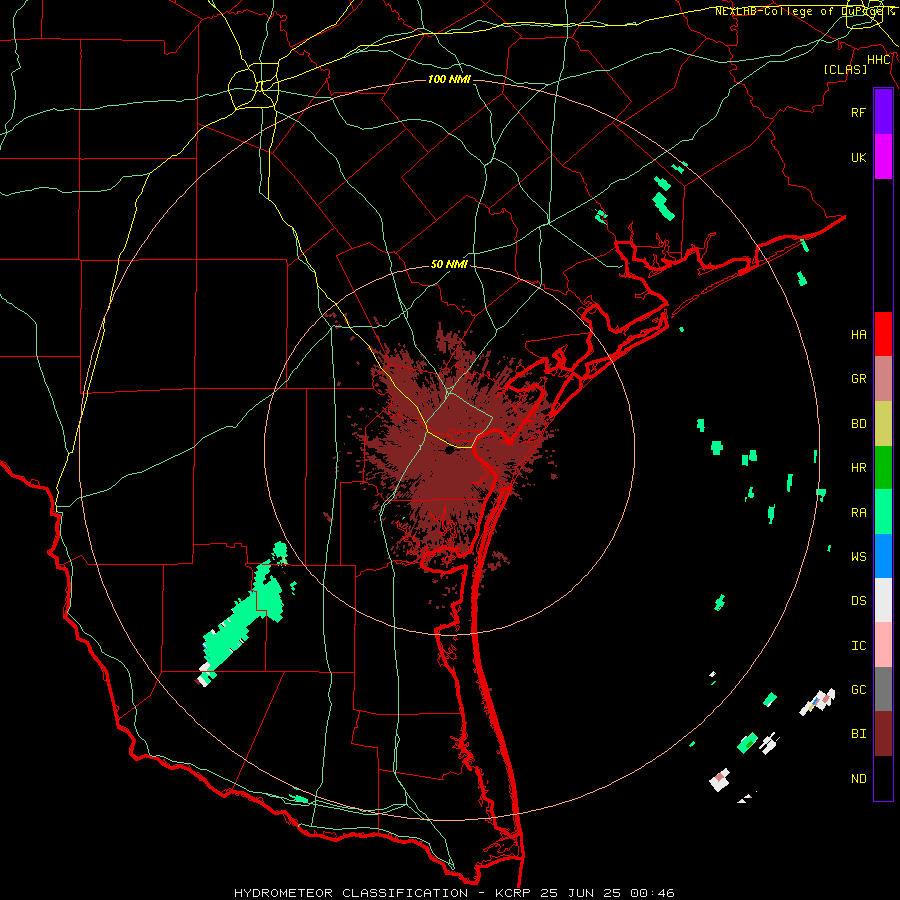Click the RF purple legend swatch
The image size is (900, 900).
pos(883,112)
